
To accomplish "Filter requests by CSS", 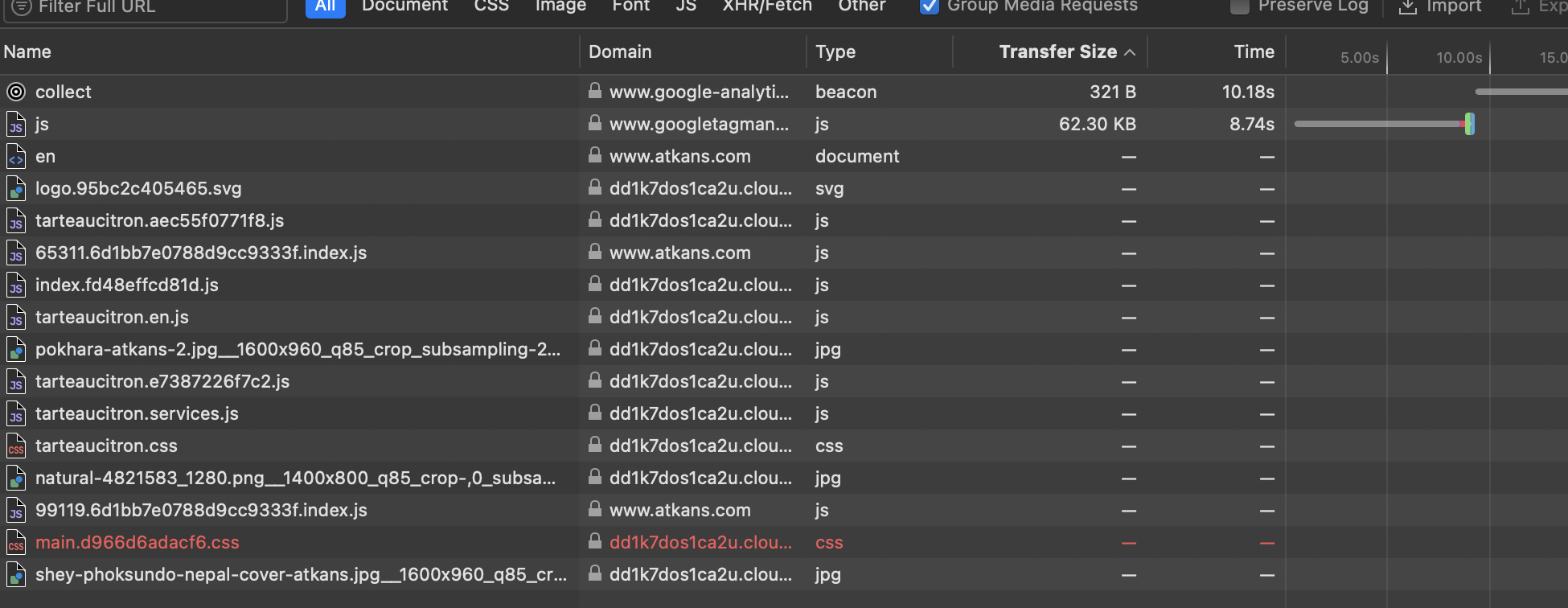I will [491, 6].
